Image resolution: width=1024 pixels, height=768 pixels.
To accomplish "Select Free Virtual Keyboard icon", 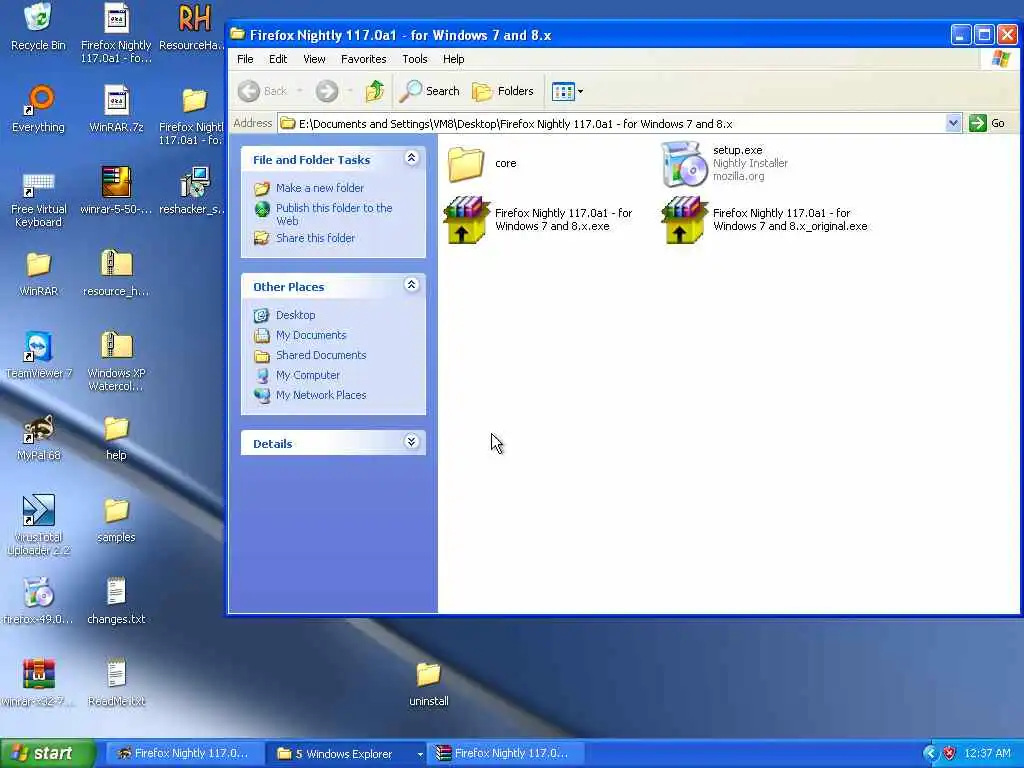I will tap(38, 199).
